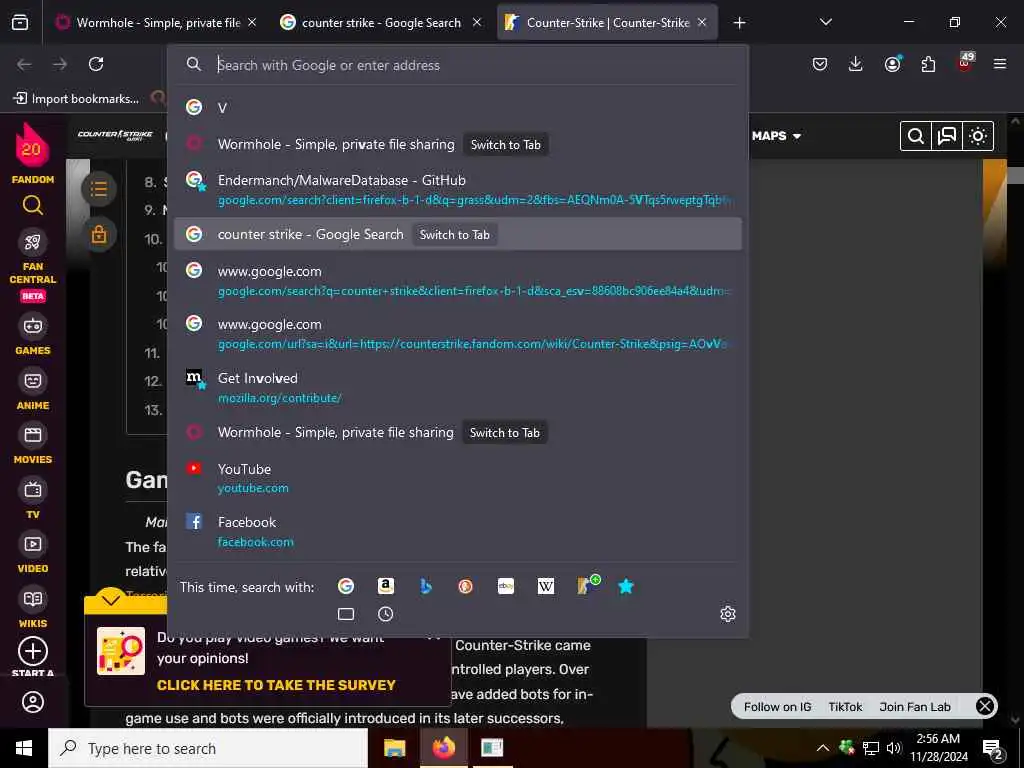Open the Wikis section in Fandom sidebar
This screenshot has width=1024, height=768.
[x=33, y=609]
